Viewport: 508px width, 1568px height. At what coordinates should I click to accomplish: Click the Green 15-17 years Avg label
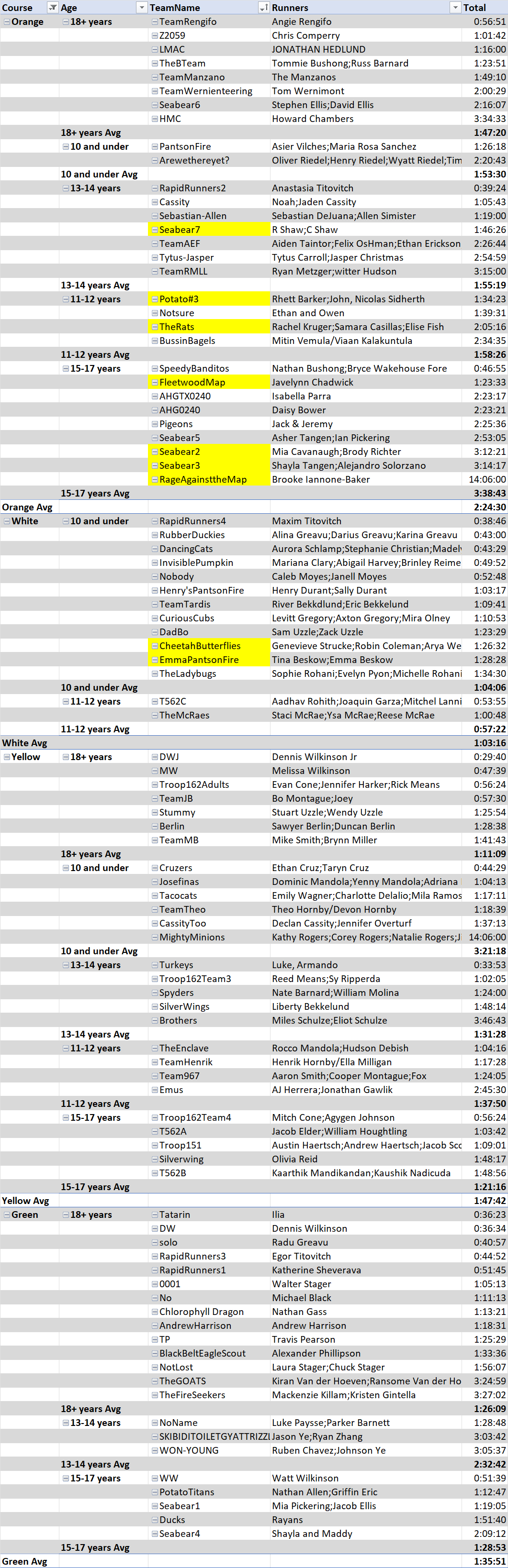[x=95, y=1547]
